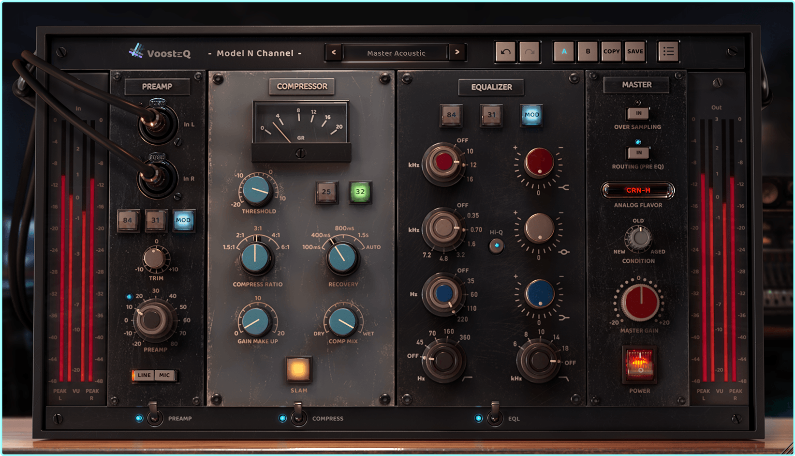Toggle the LINE / MIC input switch
Image resolution: width=795 pixels, height=456 pixels.
pyautogui.click(x=154, y=375)
